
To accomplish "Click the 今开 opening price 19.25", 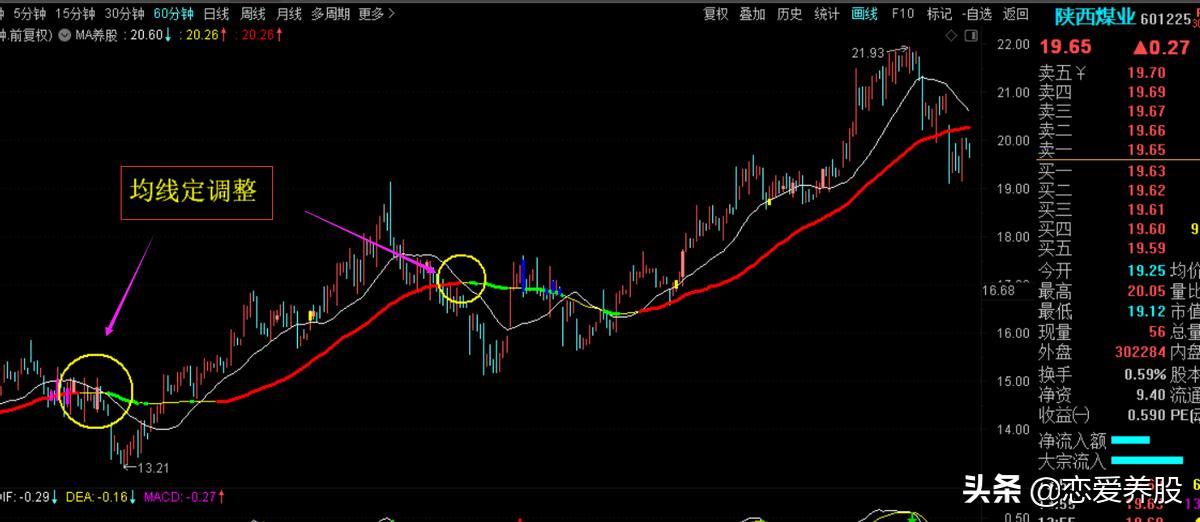I will coord(1146,270).
